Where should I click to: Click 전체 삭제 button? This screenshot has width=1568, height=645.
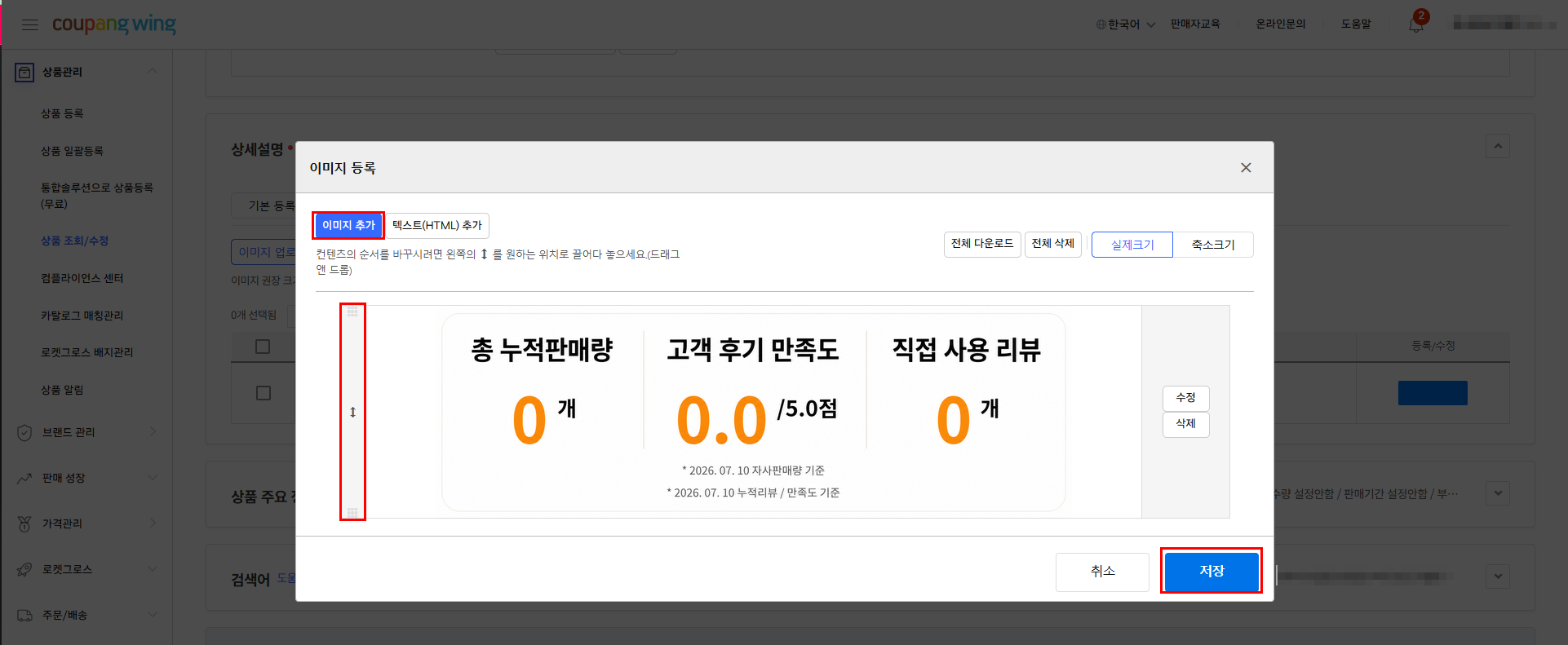pos(1053,244)
